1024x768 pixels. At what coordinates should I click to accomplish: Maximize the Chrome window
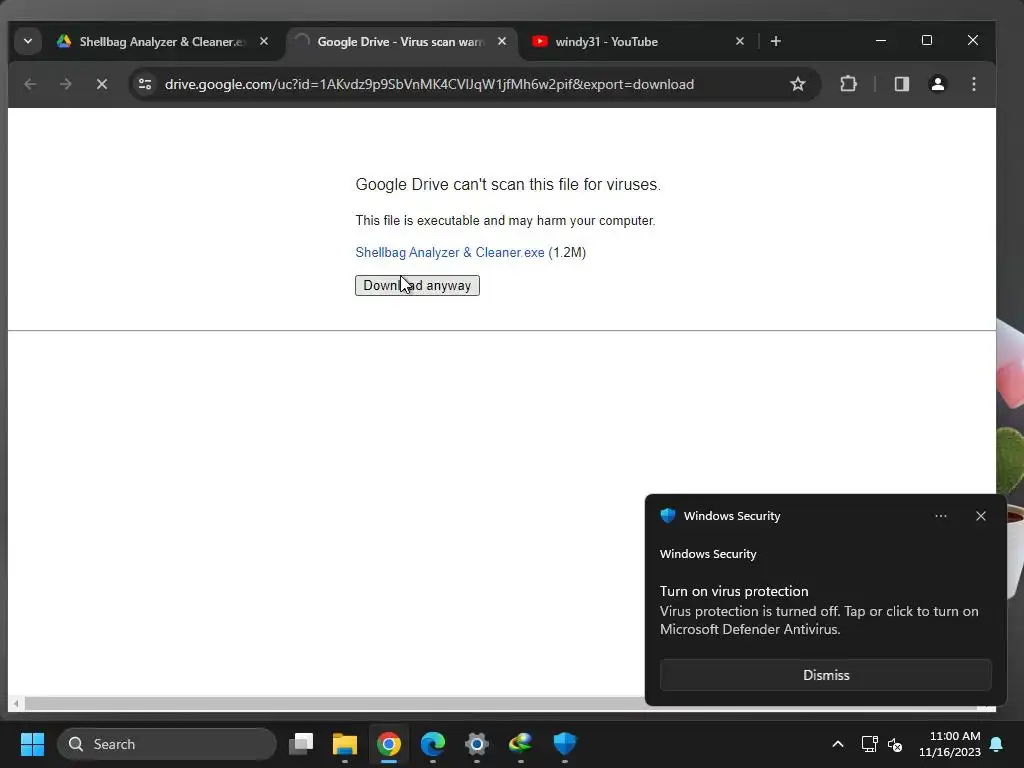click(927, 40)
